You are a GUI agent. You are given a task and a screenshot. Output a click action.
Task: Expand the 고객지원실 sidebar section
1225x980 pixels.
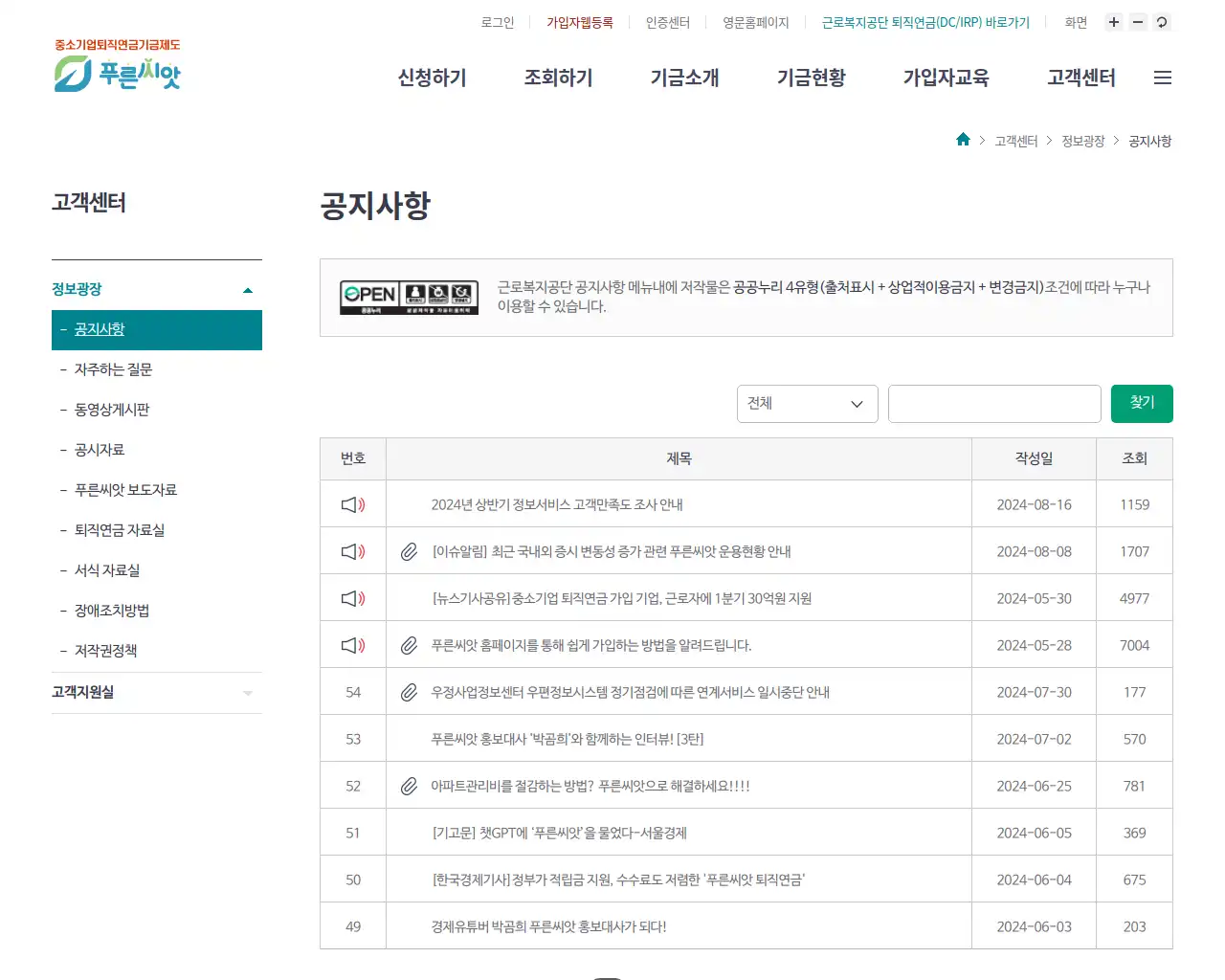tap(247, 692)
